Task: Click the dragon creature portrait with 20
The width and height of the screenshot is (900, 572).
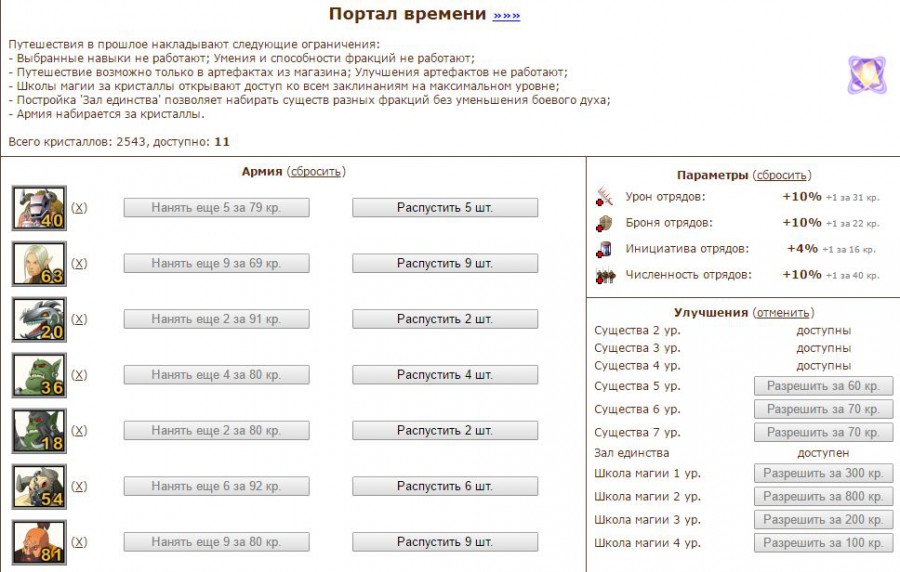Action: pos(39,319)
